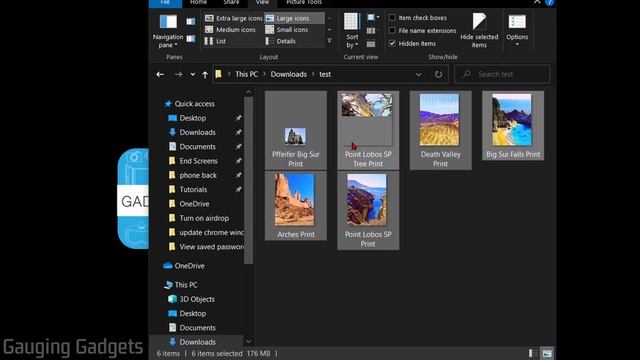Select Big Sur Falls Print file
Viewport: 640px width, 360px height.
[513, 126]
